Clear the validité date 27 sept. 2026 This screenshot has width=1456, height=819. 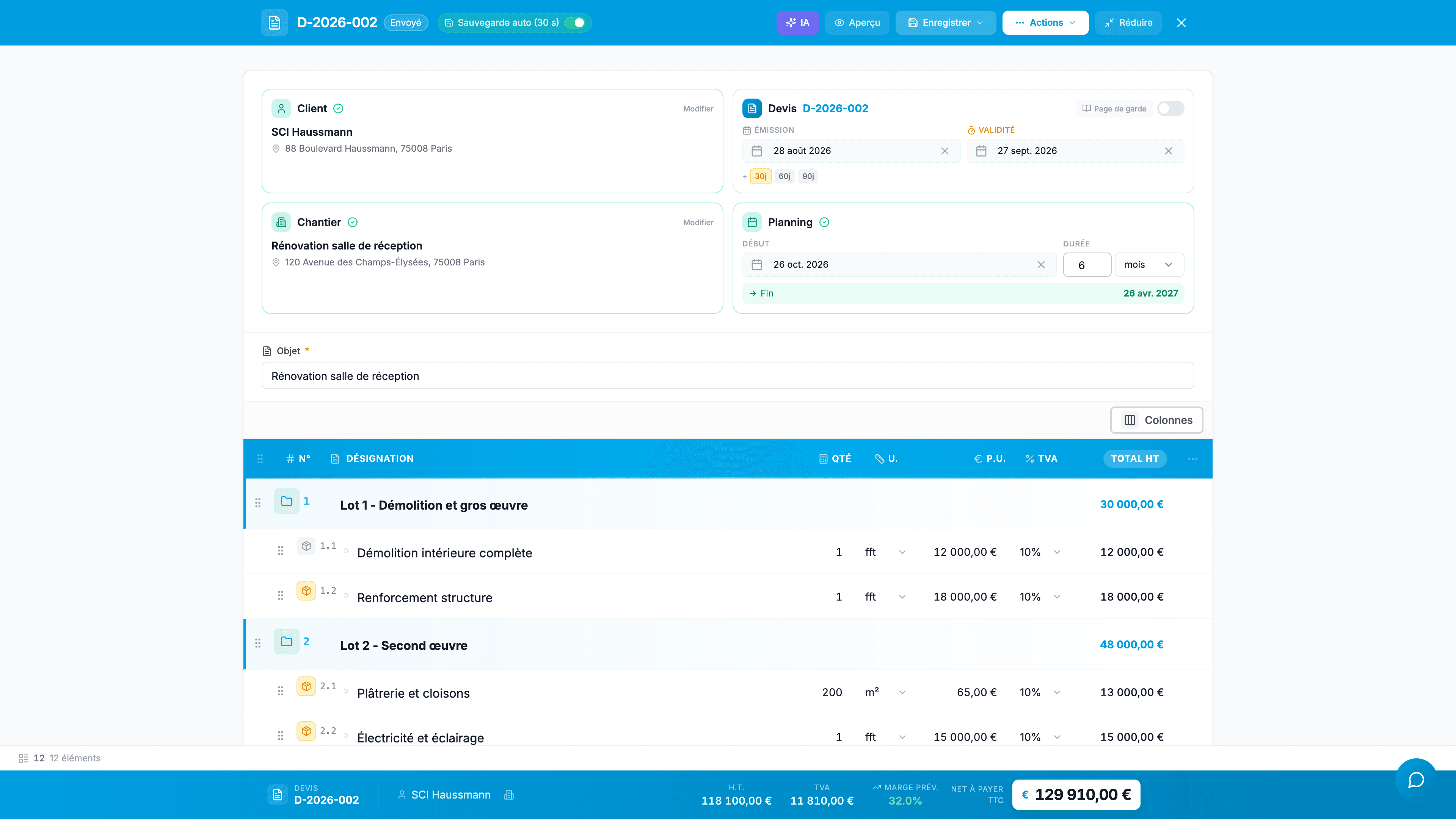[1168, 151]
